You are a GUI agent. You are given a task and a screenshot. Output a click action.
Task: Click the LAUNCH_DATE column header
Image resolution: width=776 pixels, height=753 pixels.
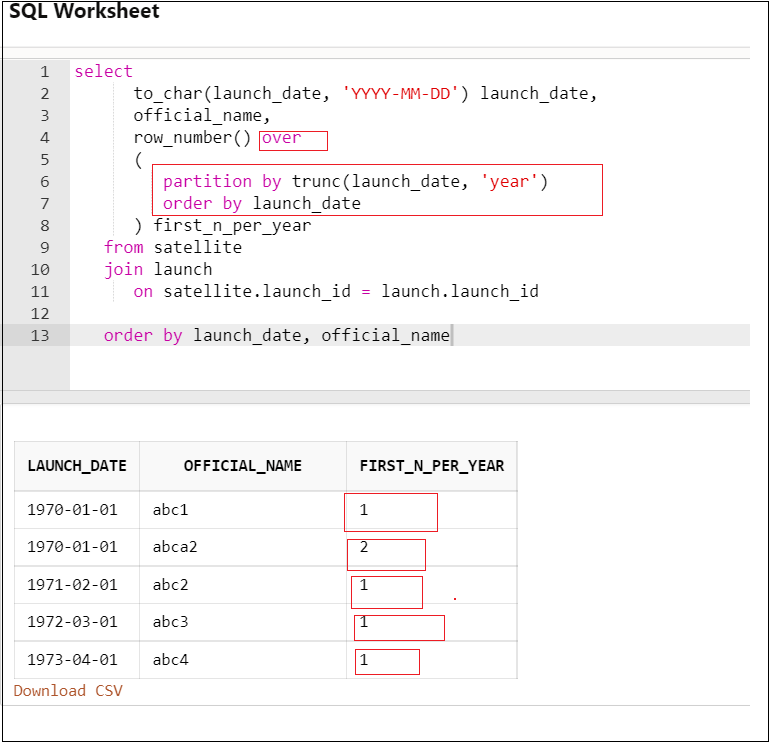[77, 466]
